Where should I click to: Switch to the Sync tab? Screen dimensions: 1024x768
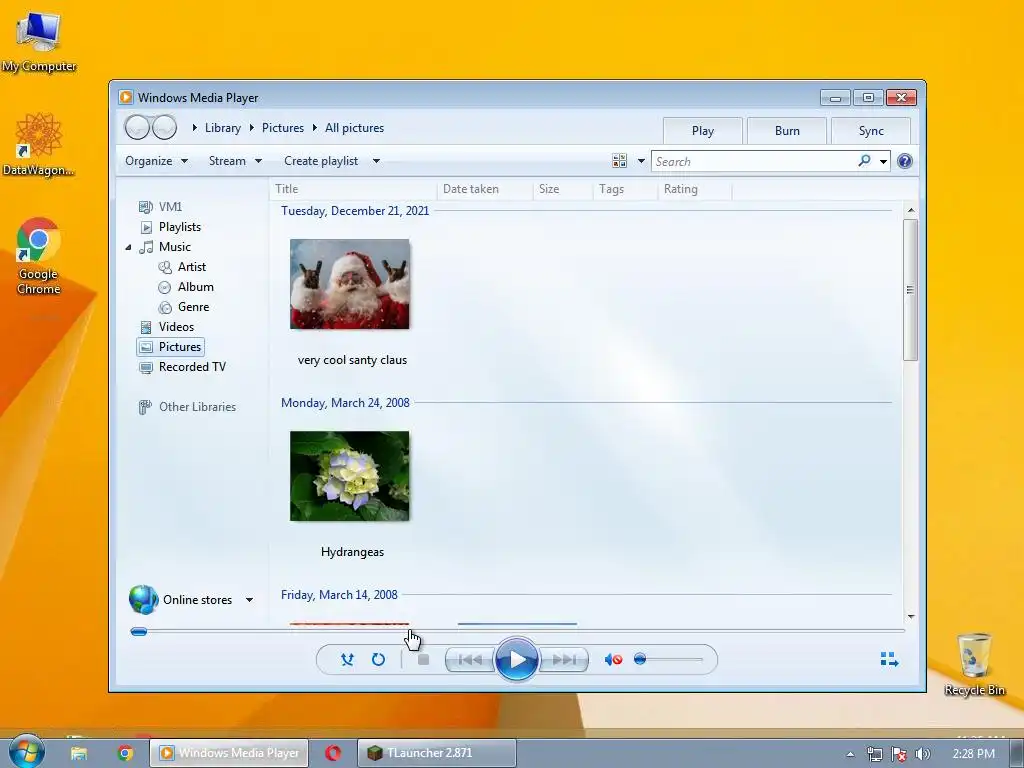pos(871,131)
